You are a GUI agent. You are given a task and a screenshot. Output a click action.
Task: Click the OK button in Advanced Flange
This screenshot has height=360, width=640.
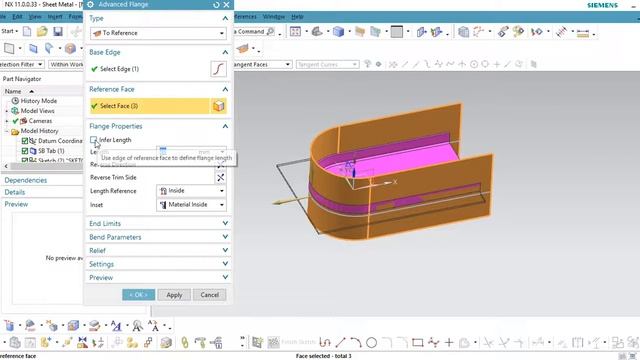coord(138,295)
